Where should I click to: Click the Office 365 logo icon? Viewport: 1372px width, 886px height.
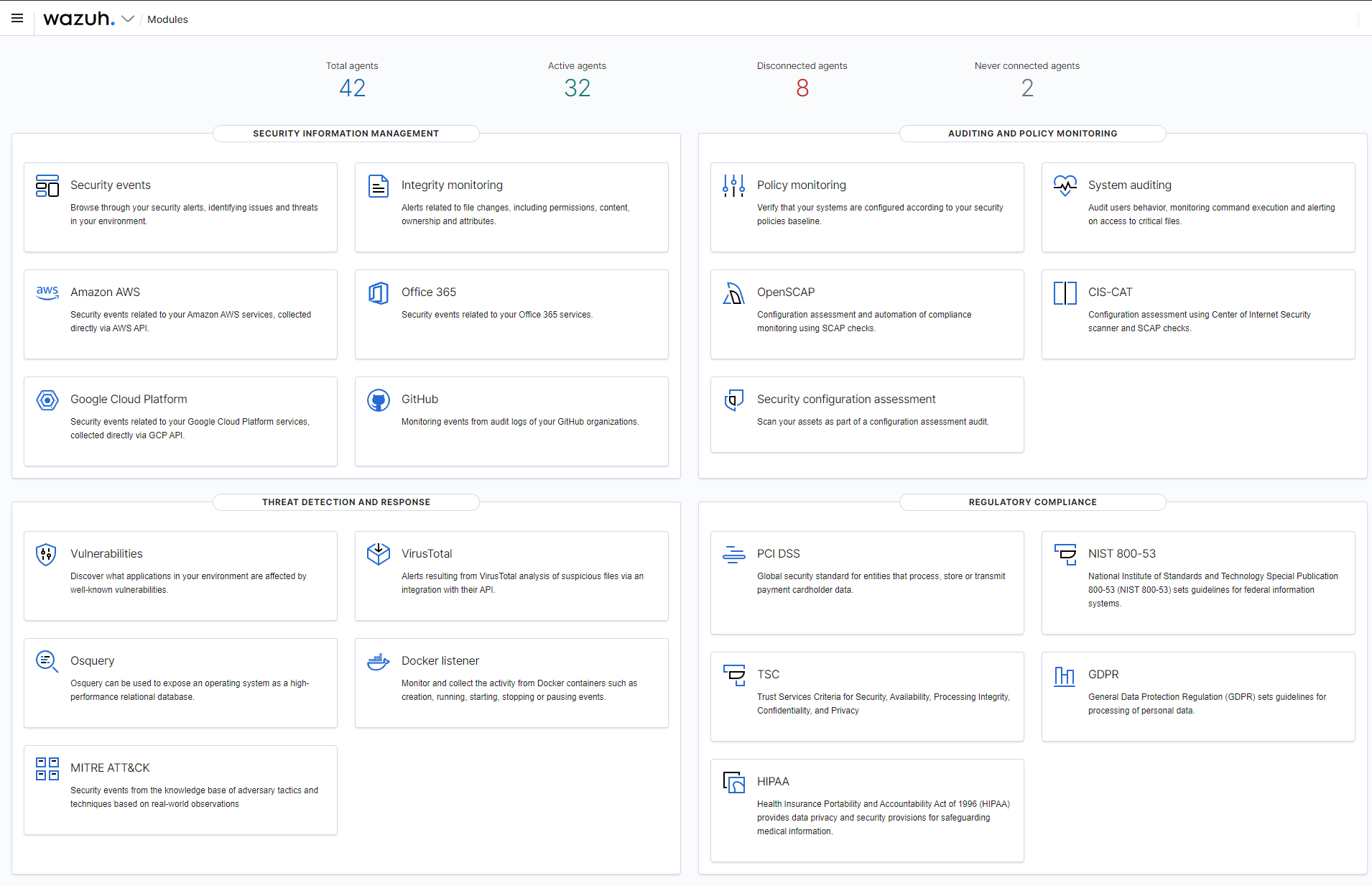tap(379, 292)
